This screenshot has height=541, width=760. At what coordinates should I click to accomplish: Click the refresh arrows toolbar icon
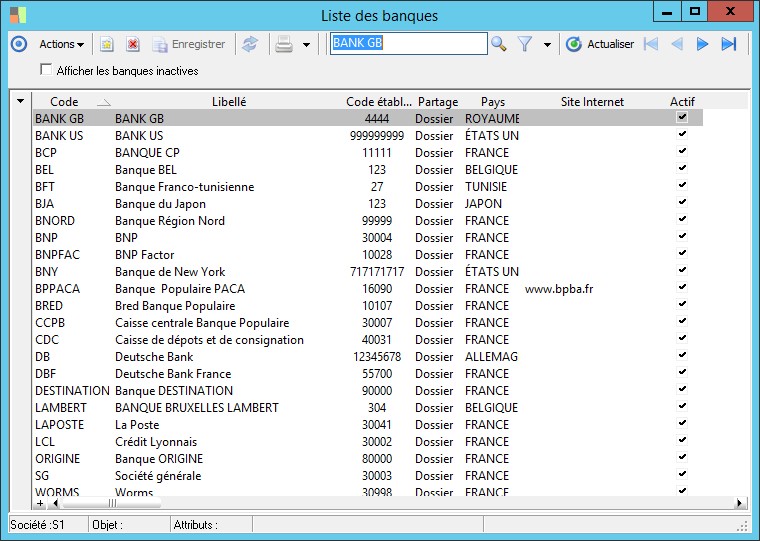pos(250,44)
